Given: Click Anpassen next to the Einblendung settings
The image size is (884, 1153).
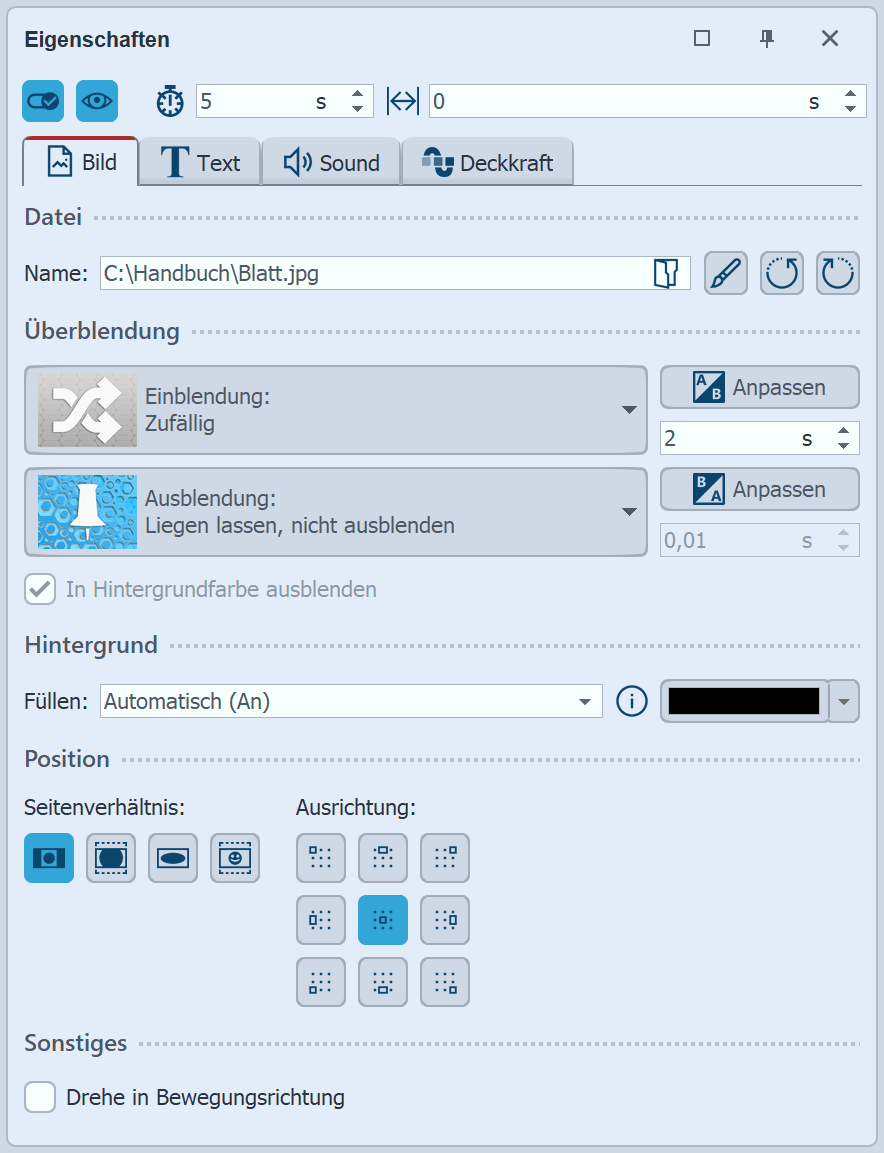Looking at the screenshot, I should pos(759,387).
